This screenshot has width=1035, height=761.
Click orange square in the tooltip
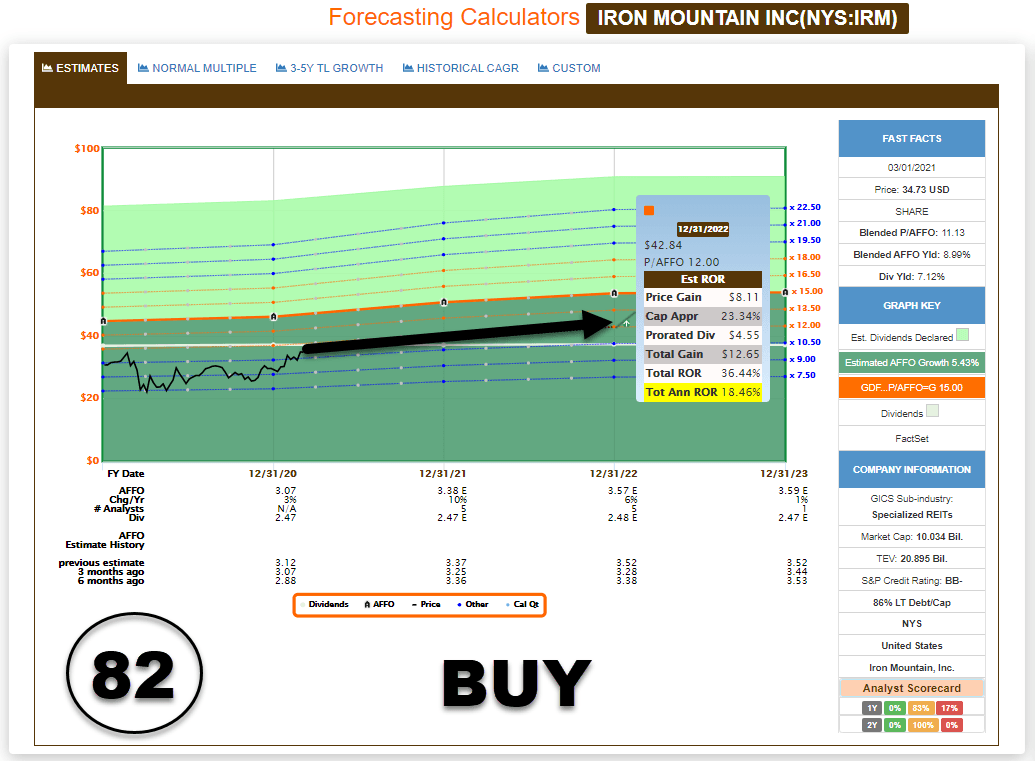[x=649, y=211]
